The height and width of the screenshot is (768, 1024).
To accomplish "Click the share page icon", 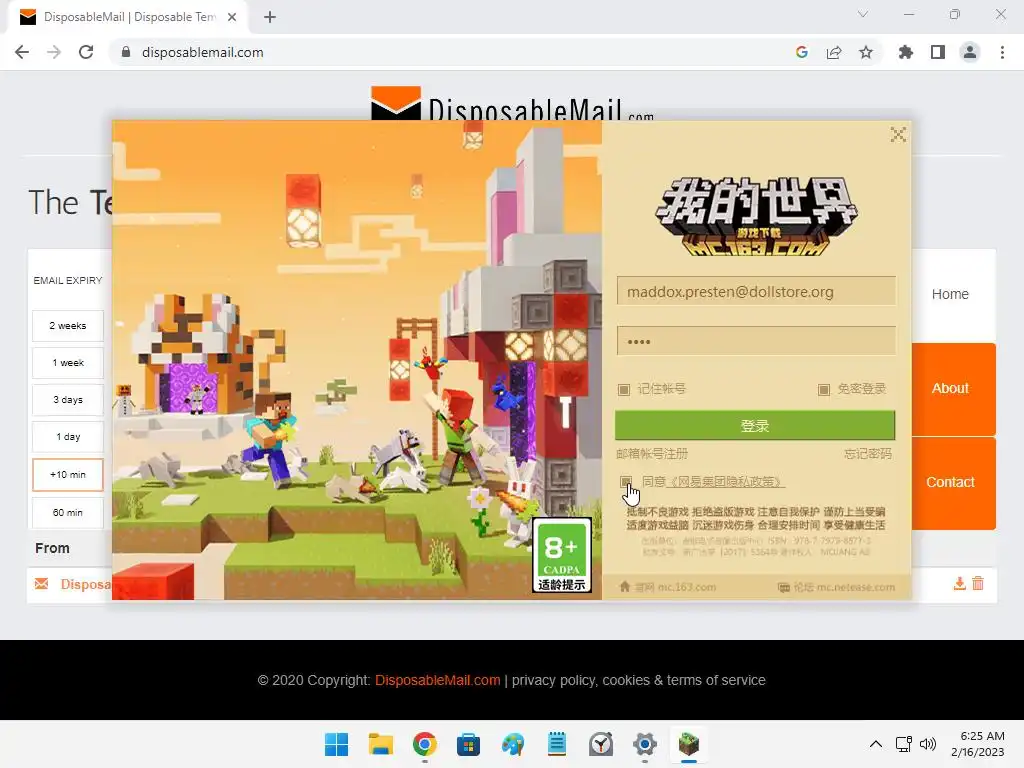I will point(834,52).
